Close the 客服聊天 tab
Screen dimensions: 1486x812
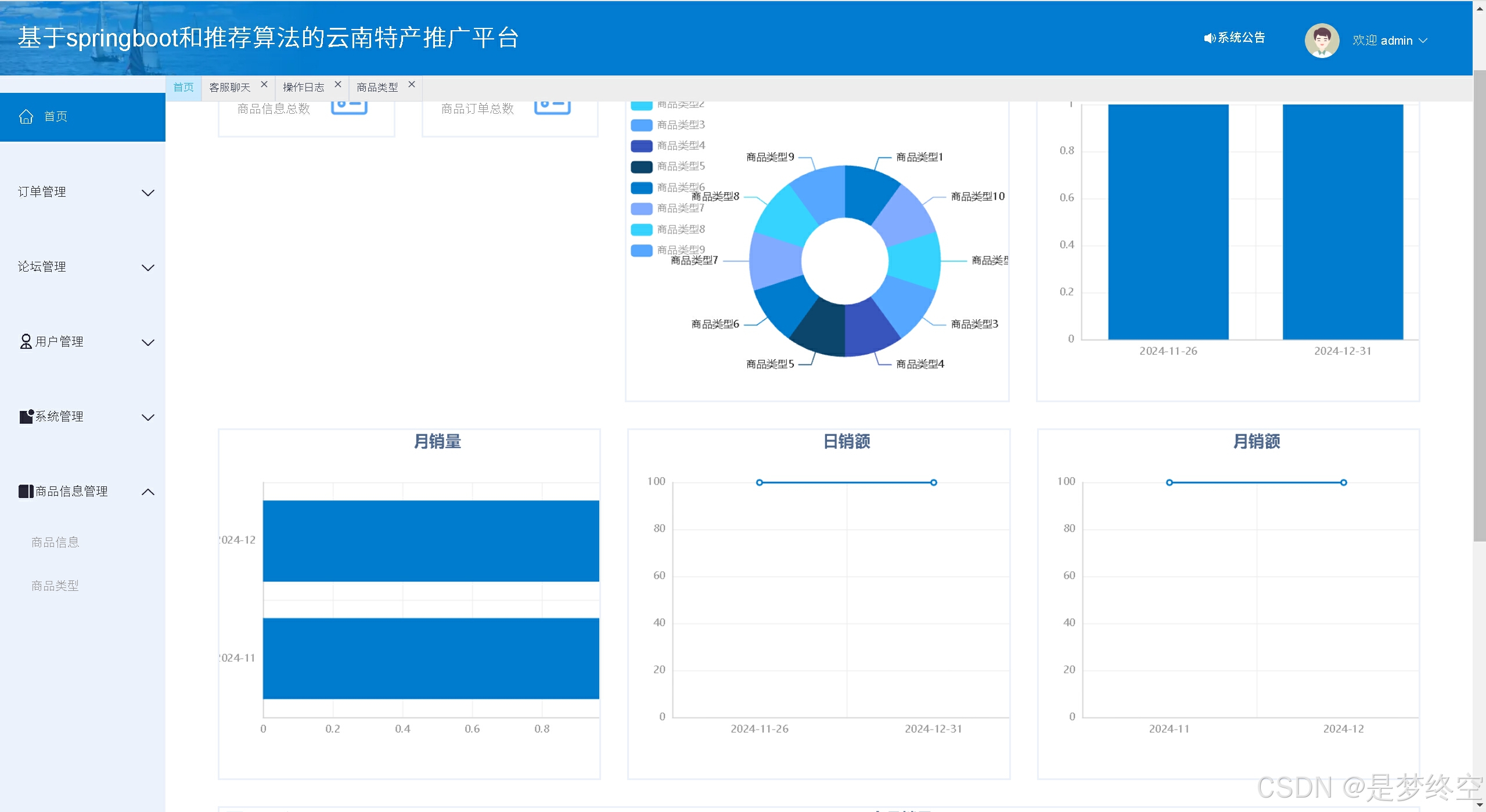click(x=264, y=85)
